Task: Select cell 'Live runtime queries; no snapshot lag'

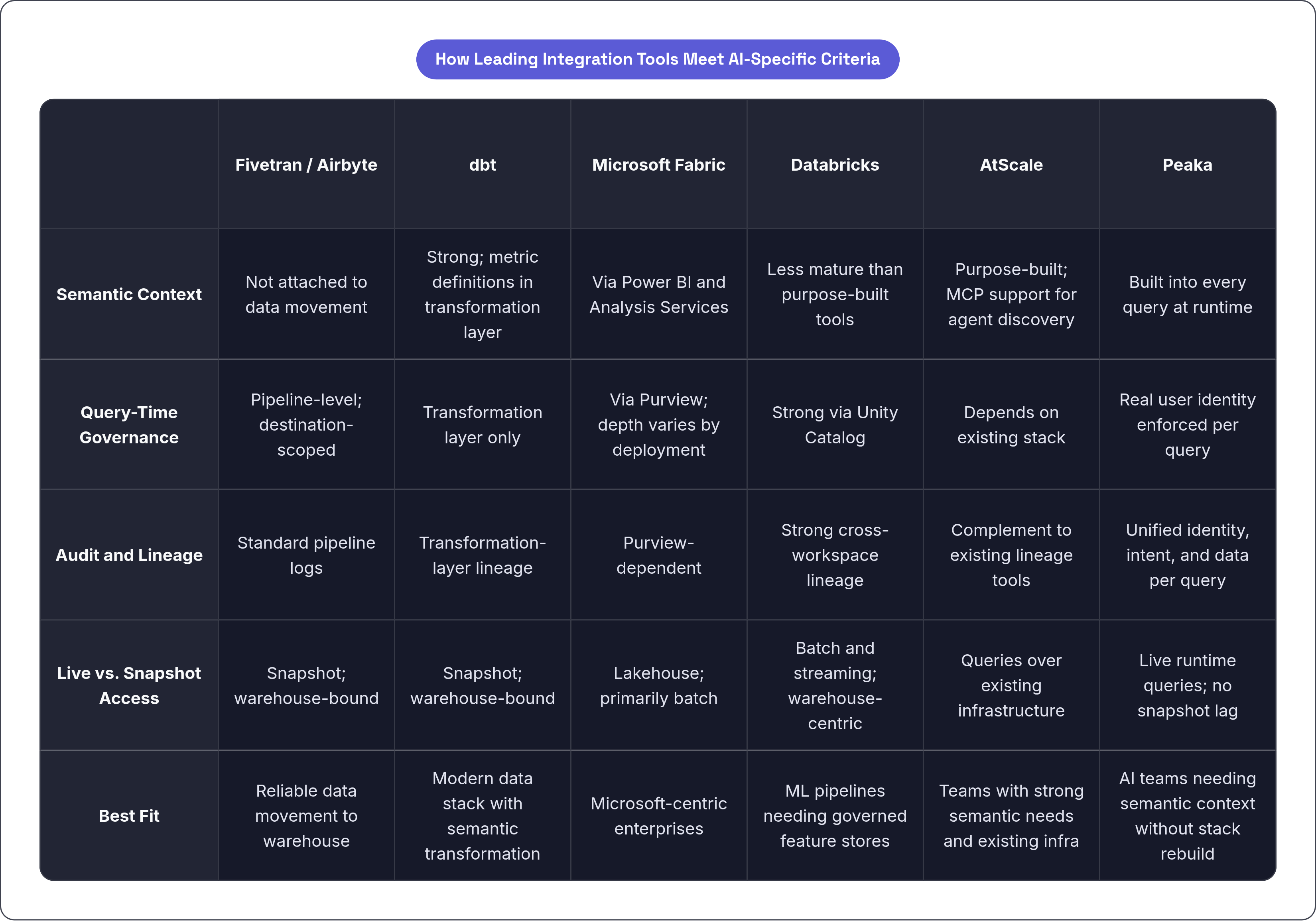Action: [x=1188, y=685]
